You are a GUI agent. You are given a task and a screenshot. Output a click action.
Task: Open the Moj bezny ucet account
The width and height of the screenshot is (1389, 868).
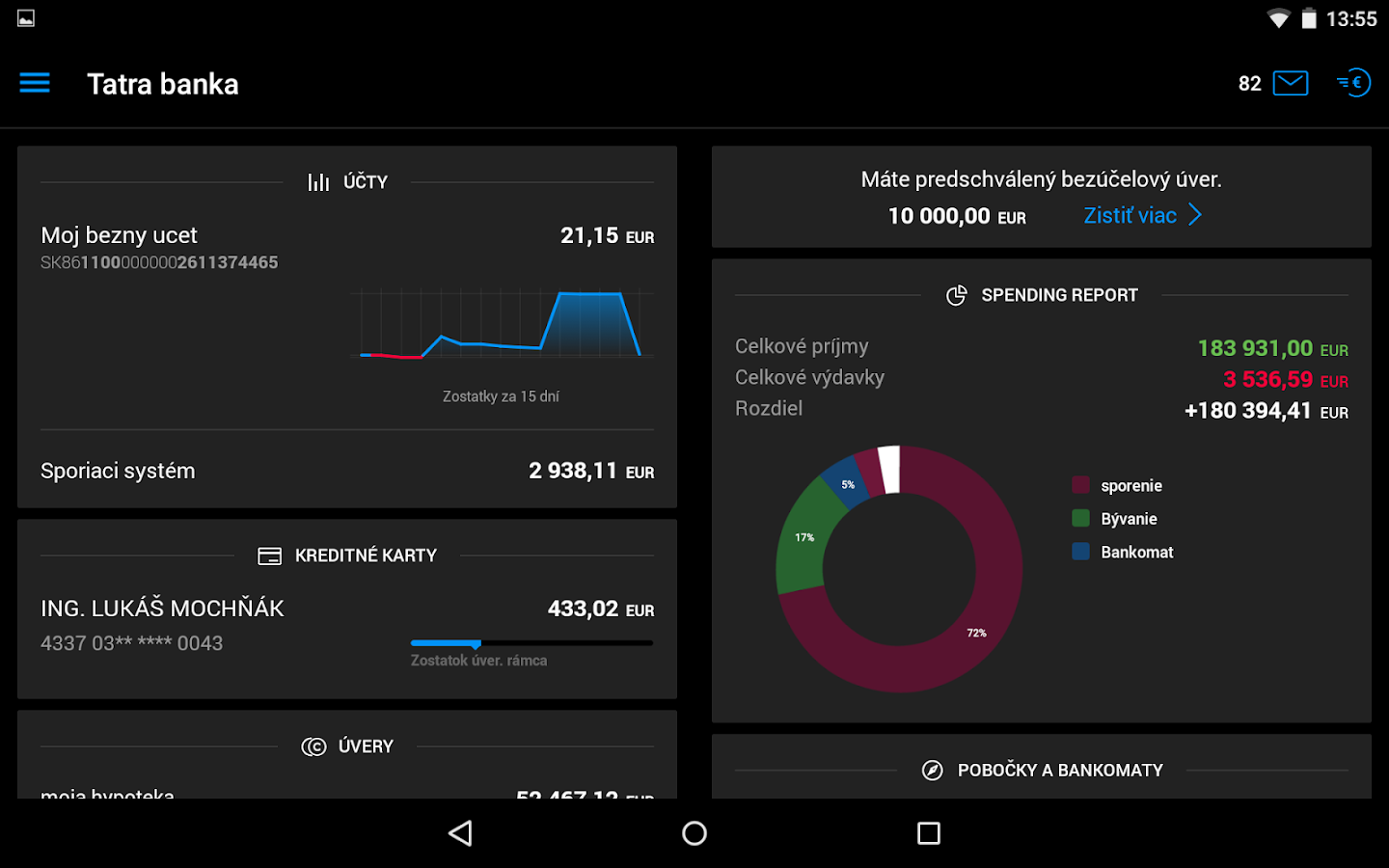(x=119, y=234)
